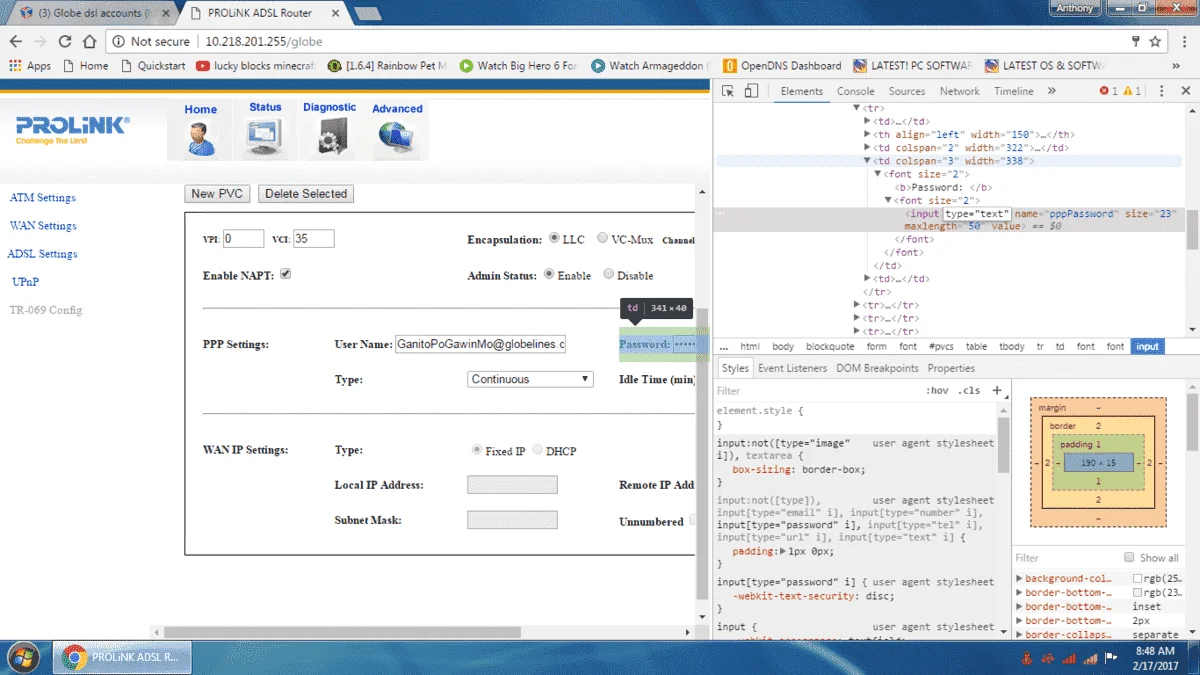Expand the th align="left" node

868,135
